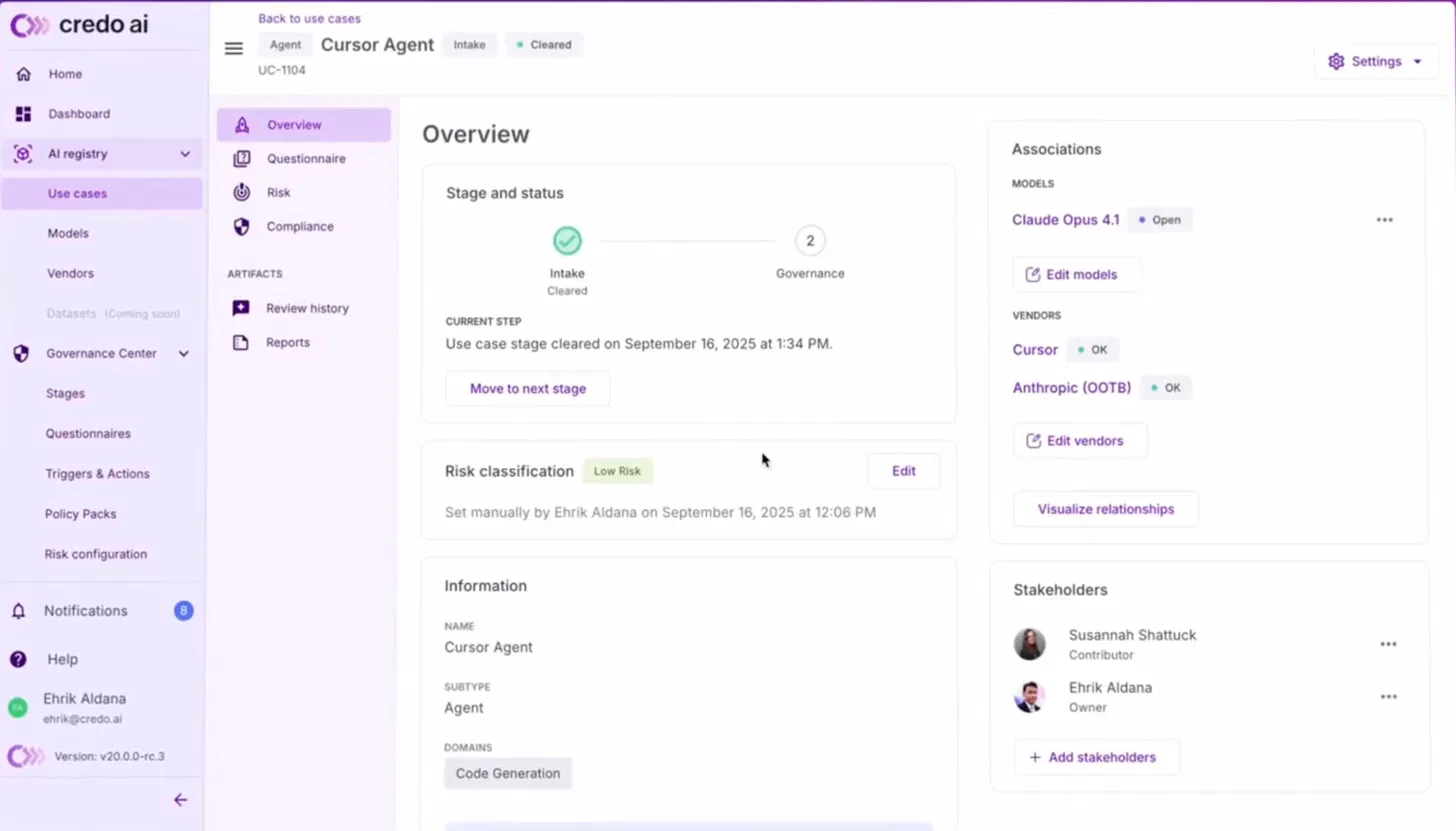Click the Low Risk badge
Screen dimensions: 1456x831
(617, 471)
